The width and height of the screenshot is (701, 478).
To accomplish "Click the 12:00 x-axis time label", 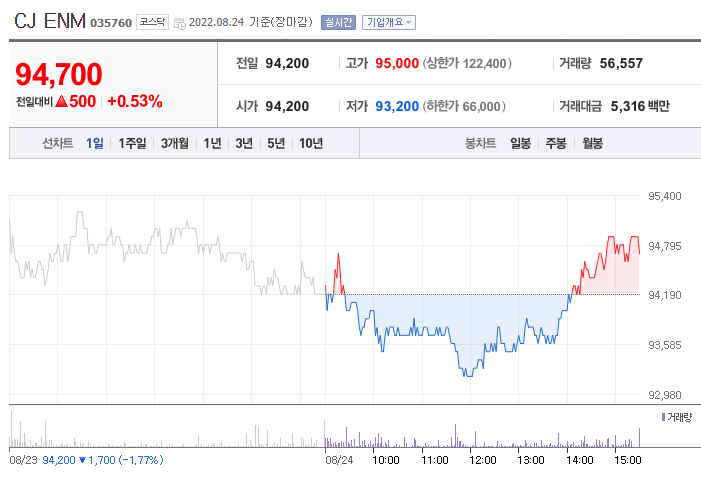I will [x=483, y=460].
